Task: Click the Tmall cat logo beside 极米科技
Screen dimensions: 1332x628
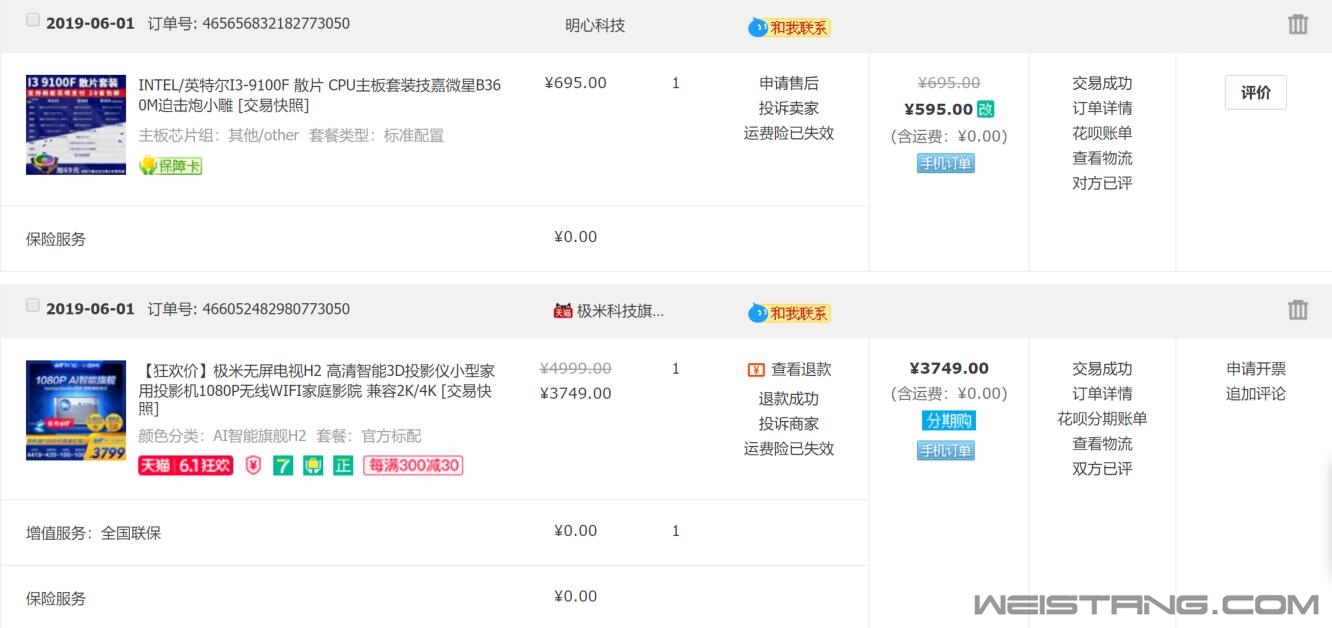Action: point(563,311)
